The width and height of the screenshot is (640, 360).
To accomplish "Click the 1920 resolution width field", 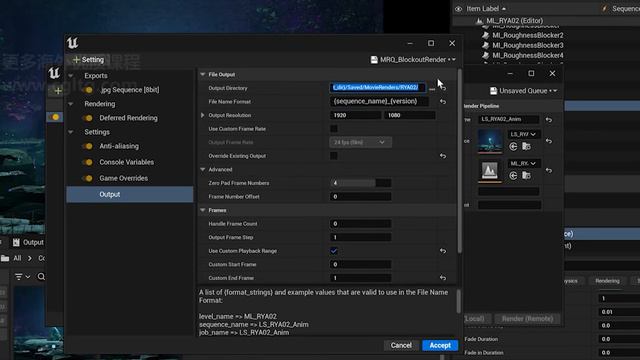I will pyautogui.click(x=355, y=116).
